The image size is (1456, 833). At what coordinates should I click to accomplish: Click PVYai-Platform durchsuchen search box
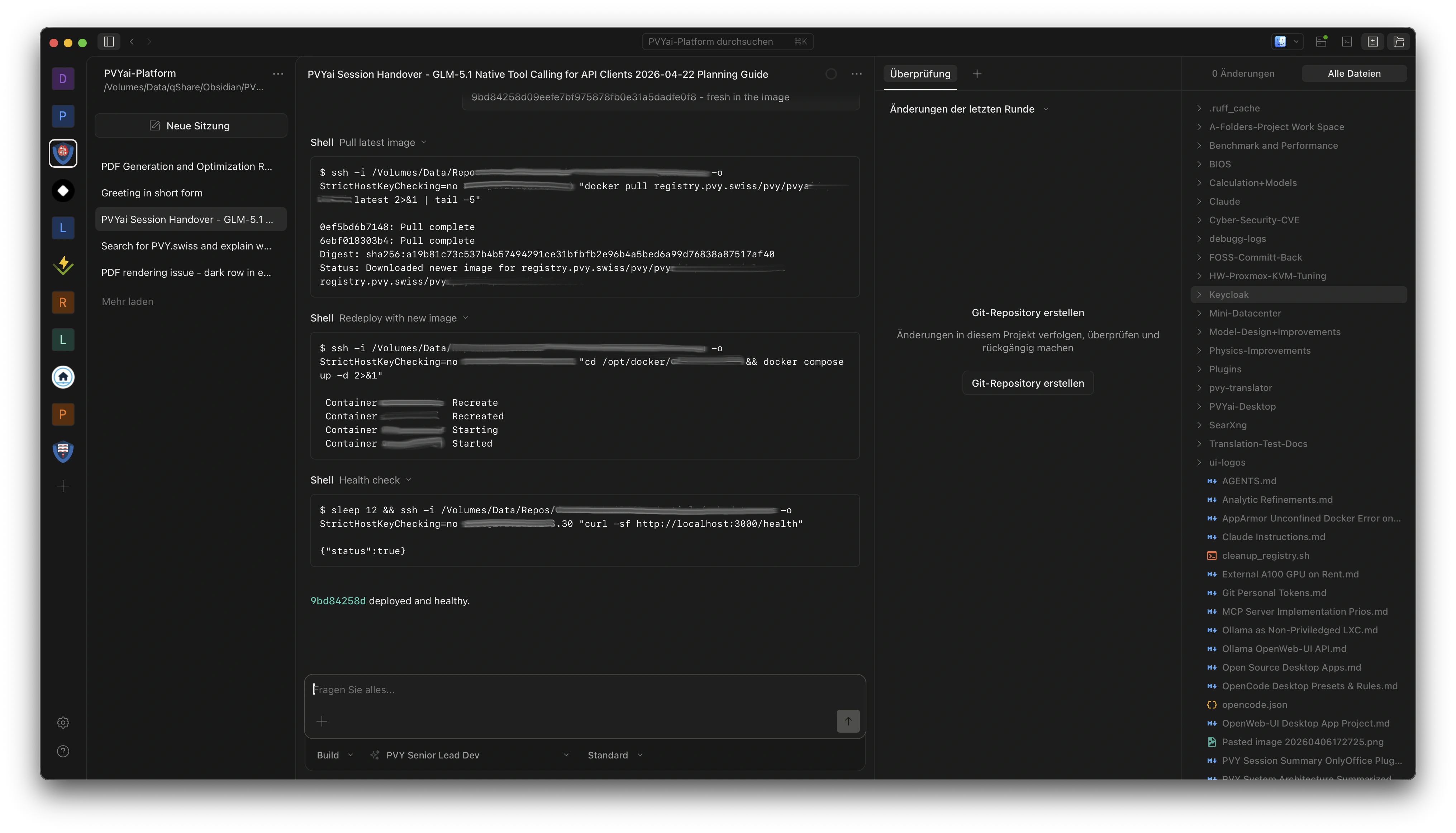(x=727, y=41)
